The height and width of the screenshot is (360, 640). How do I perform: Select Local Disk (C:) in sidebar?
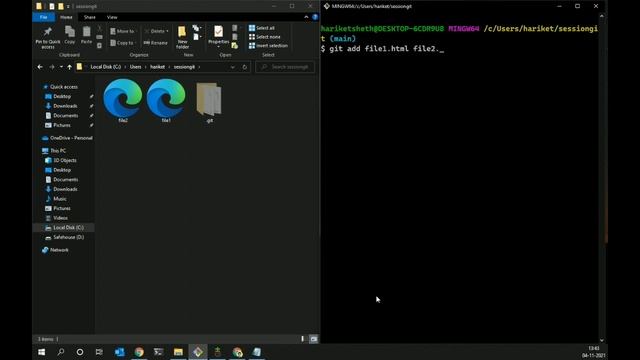[x=64, y=227]
